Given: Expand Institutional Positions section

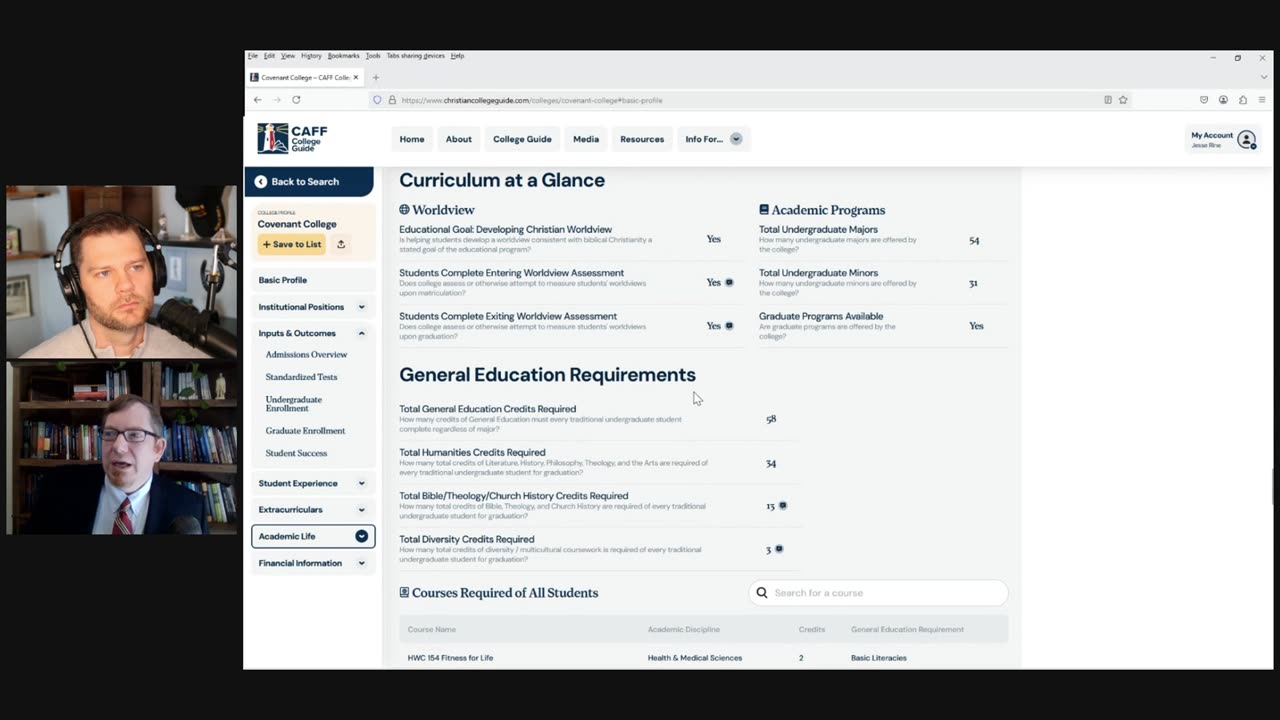Looking at the screenshot, I should (x=361, y=307).
